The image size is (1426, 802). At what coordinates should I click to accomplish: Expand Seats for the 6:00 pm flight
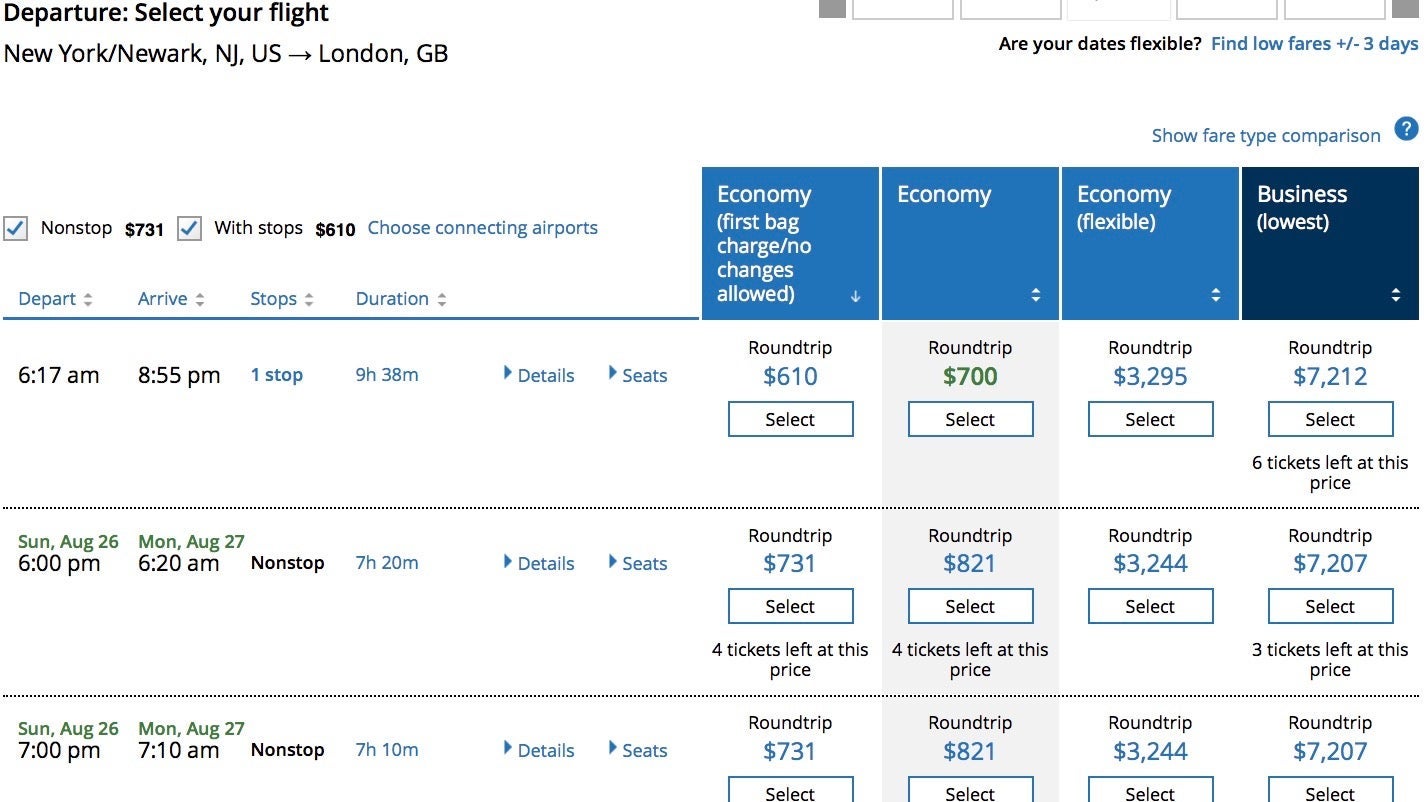pos(638,563)
